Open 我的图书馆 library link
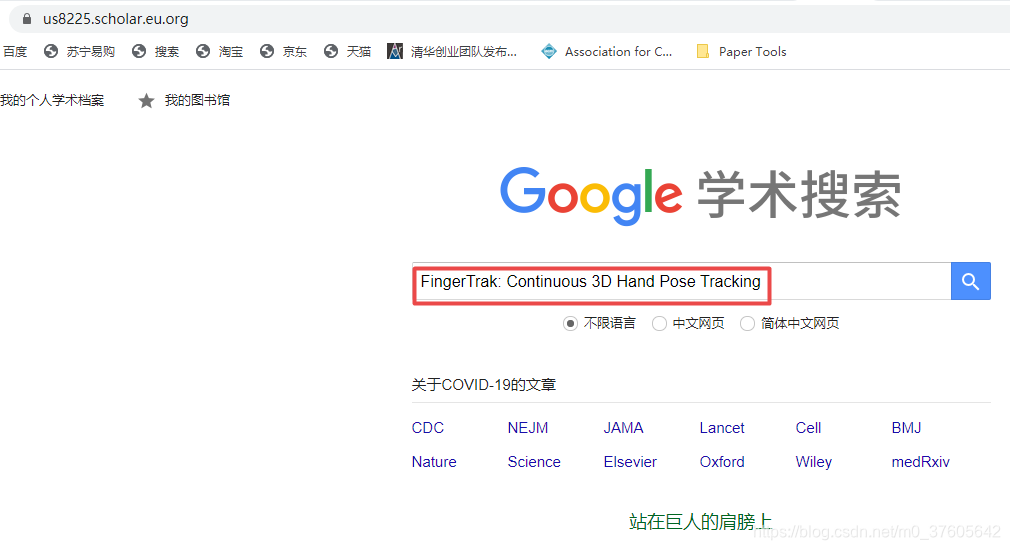Image resolution: width=1010 pixels, height=550 pixels. pyautogui.click(x=197, y=100)
